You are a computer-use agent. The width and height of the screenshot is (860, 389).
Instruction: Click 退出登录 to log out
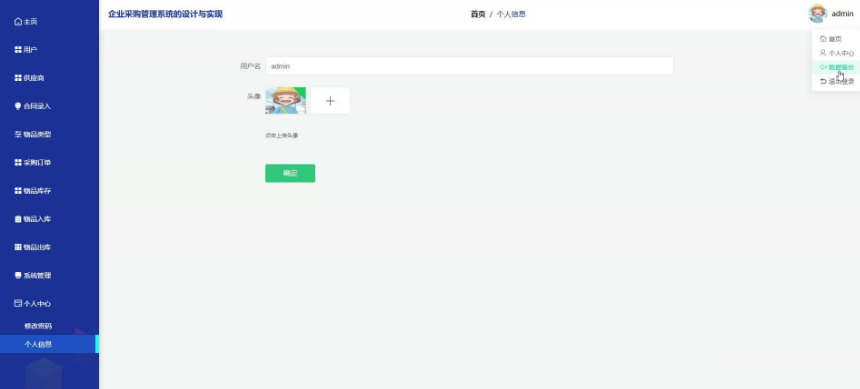(x=836, y=81)
